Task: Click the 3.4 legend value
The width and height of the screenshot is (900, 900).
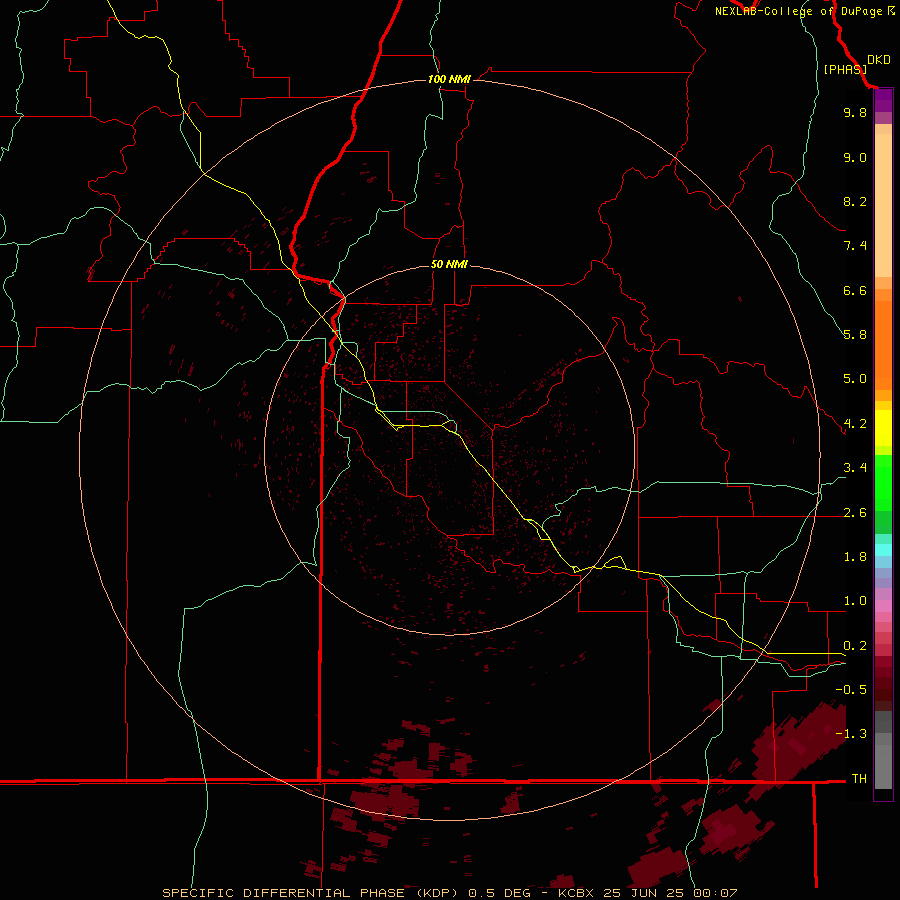Action: (x=855, y=468)
